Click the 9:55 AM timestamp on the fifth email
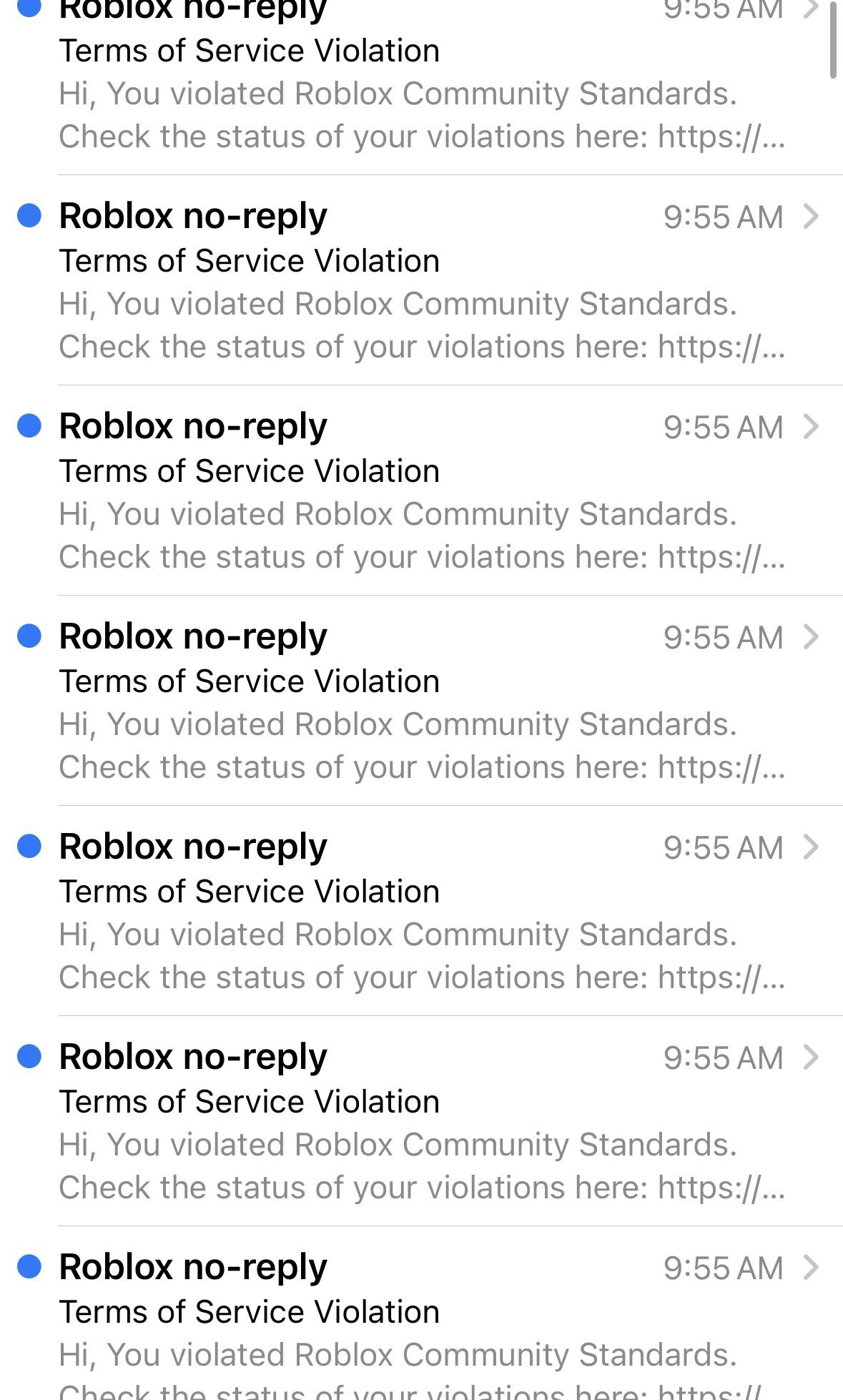 [723, 848]
